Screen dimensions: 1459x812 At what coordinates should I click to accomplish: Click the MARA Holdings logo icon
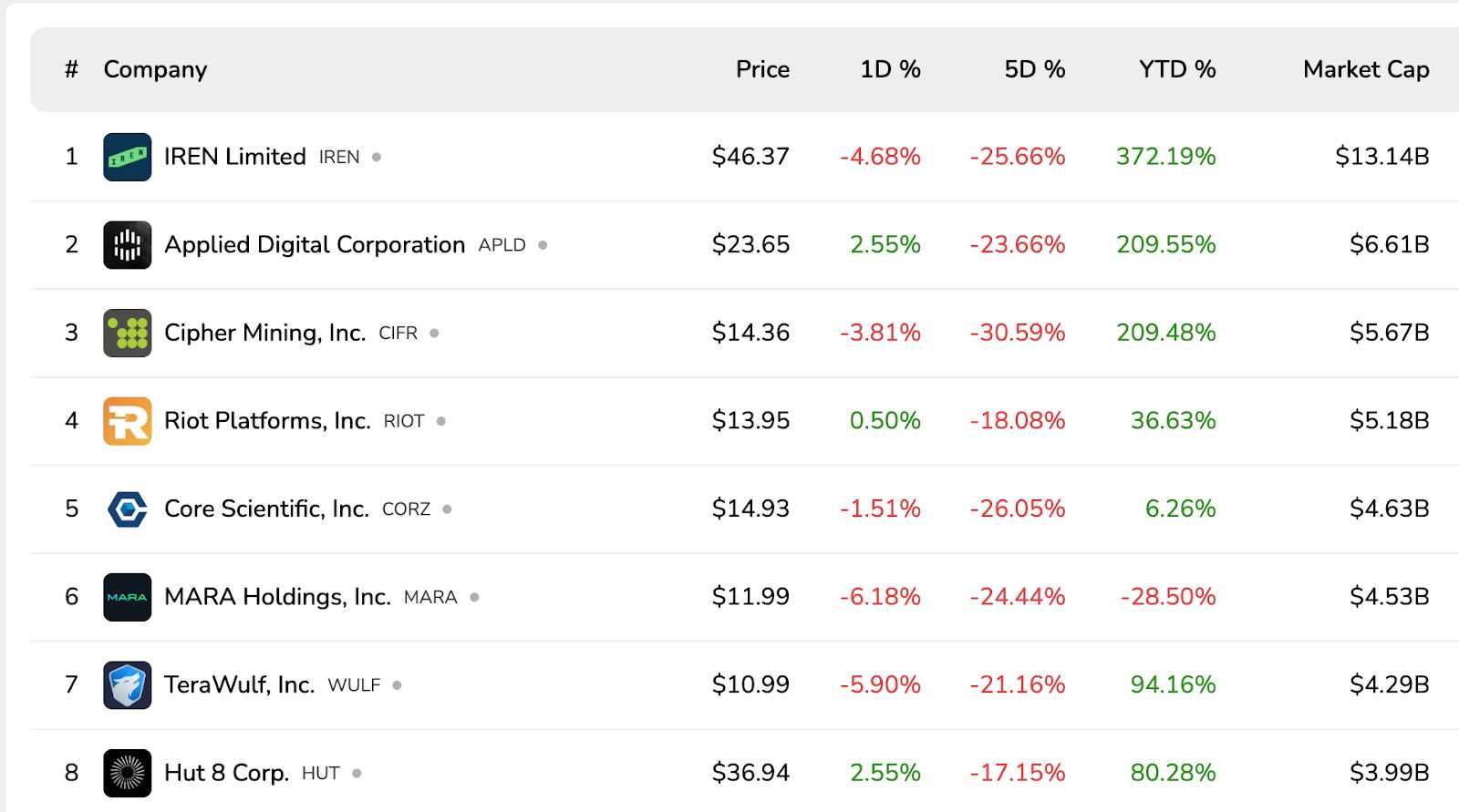pos(127,597)
